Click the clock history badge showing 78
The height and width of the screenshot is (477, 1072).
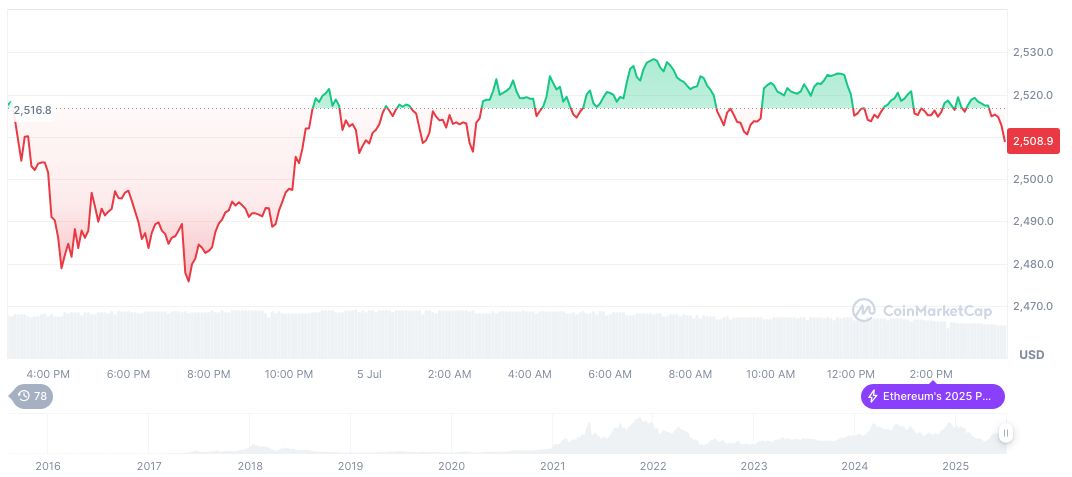pyautogui.click(x=33, y=396)
